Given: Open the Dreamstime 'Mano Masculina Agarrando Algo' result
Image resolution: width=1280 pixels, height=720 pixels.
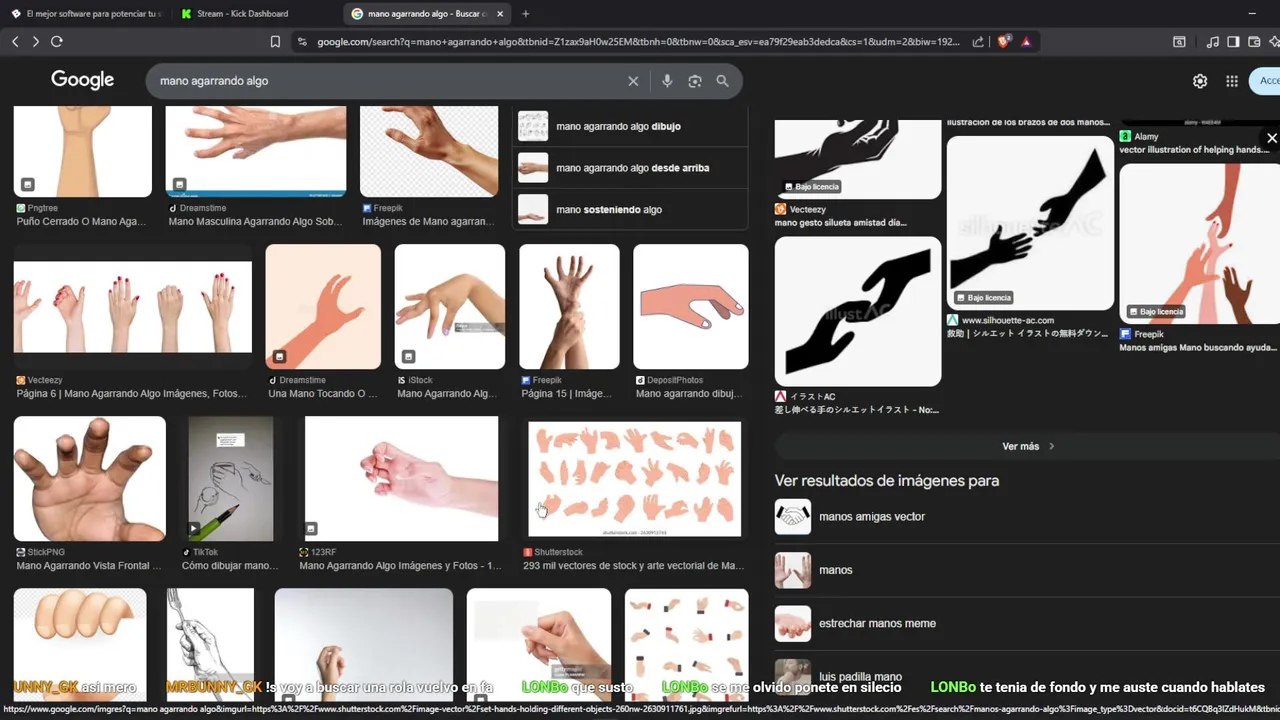Looking at the screenshot, I should [x=256, y=151].
